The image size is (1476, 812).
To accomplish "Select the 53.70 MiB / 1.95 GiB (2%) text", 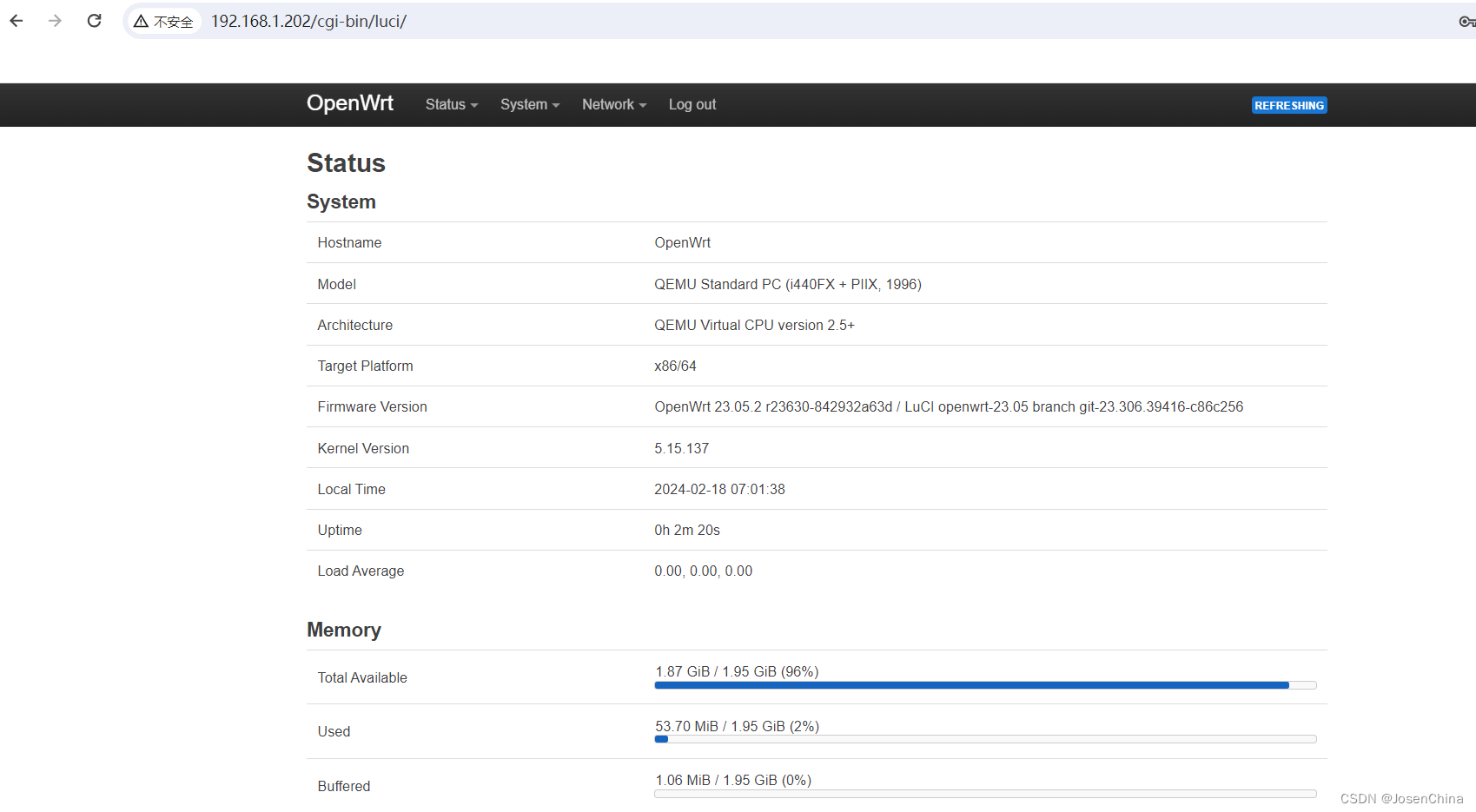I will tap(737, 726).
